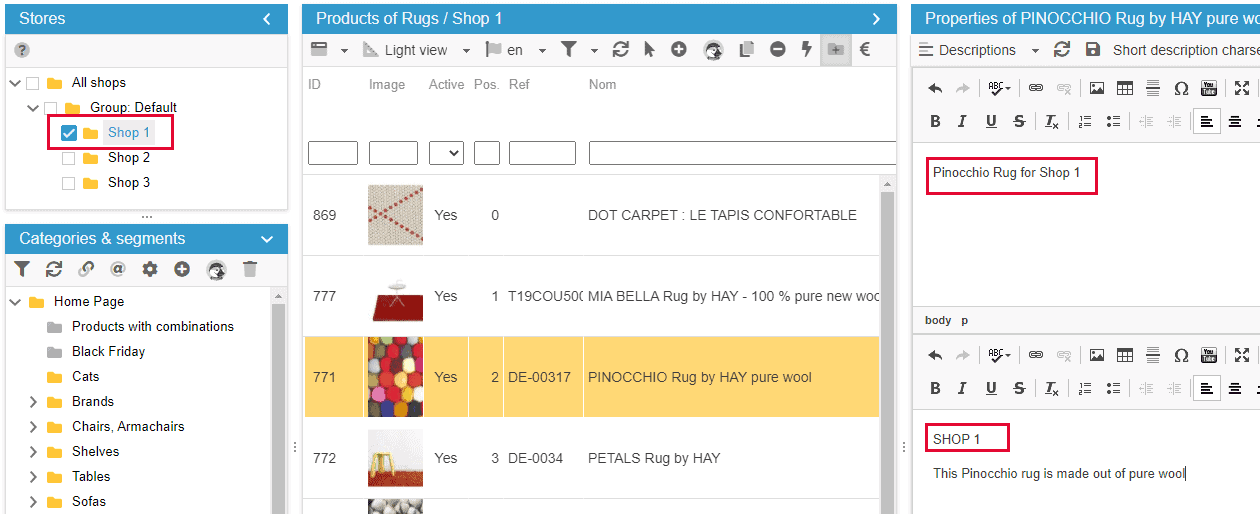
Task: Tick the Shop 3 checkbox
Action: click(69, 183)
